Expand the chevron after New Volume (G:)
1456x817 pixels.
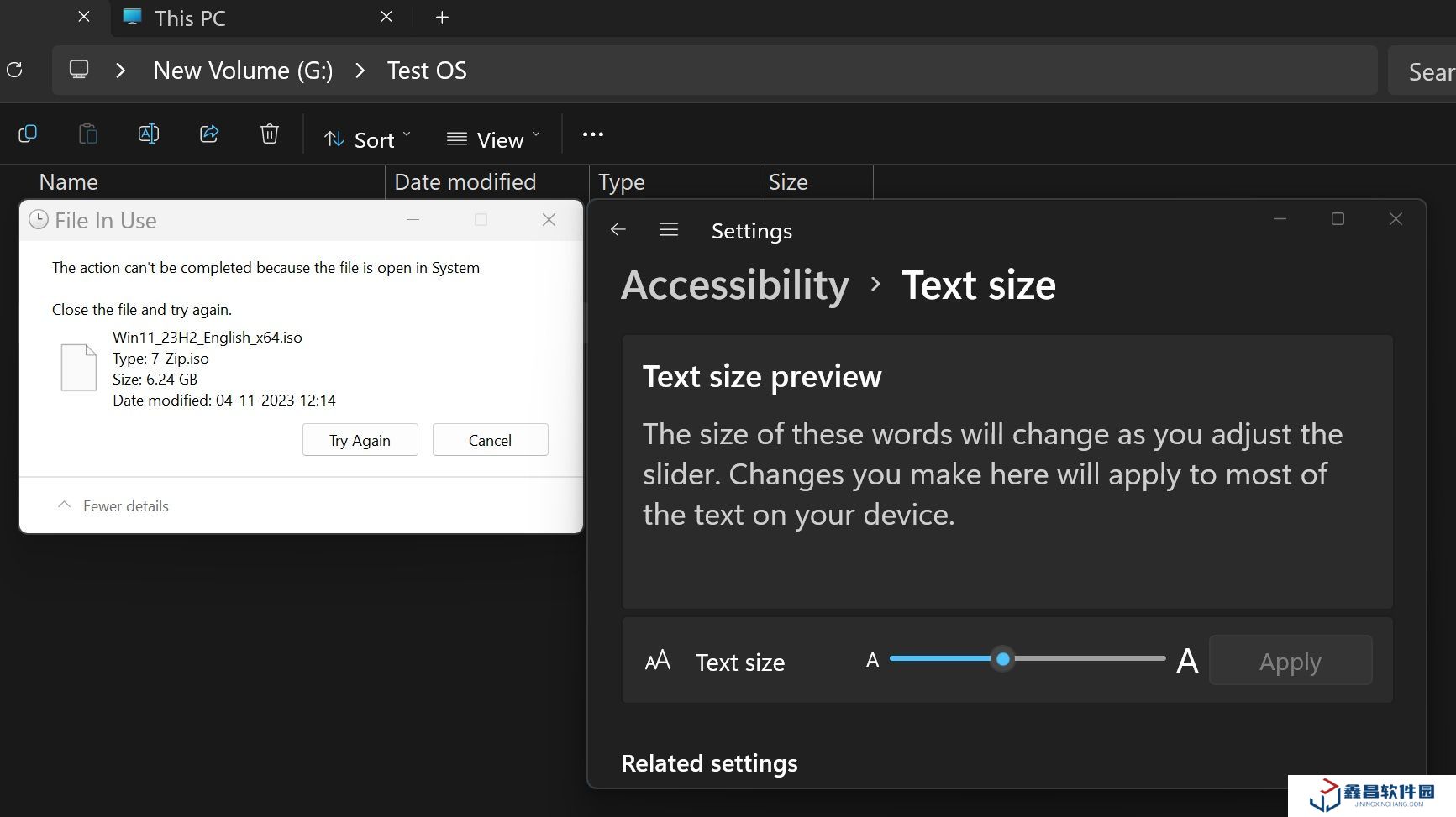click(x=360, y=71)
